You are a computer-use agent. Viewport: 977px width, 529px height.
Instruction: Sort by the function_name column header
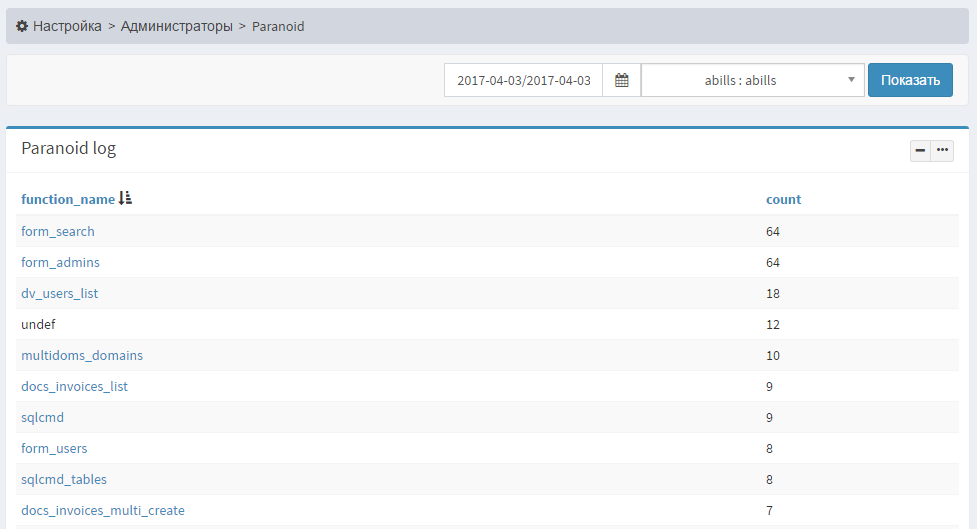(68, 199)
